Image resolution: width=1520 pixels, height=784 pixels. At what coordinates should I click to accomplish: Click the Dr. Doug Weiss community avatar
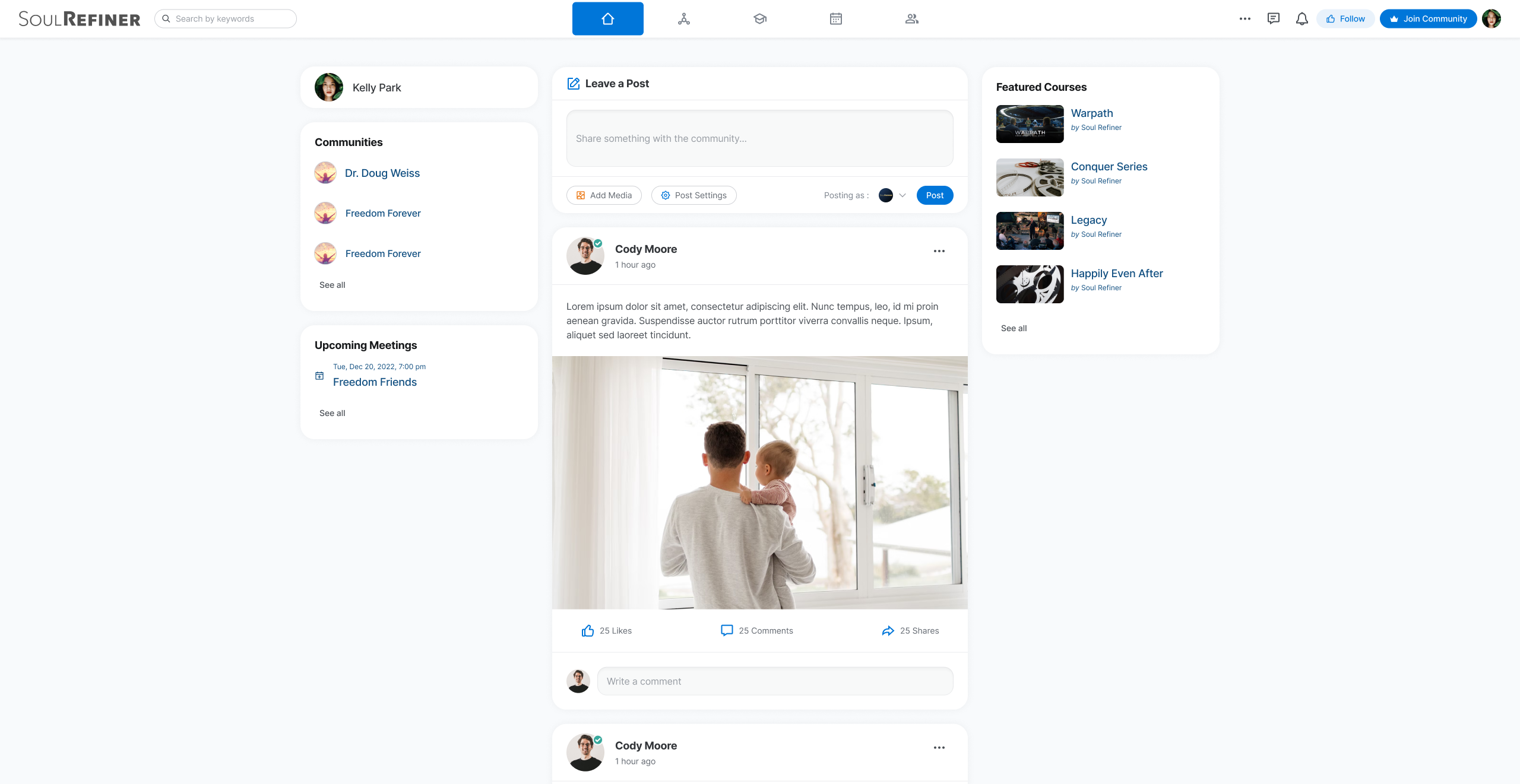[x=325, y=173]
